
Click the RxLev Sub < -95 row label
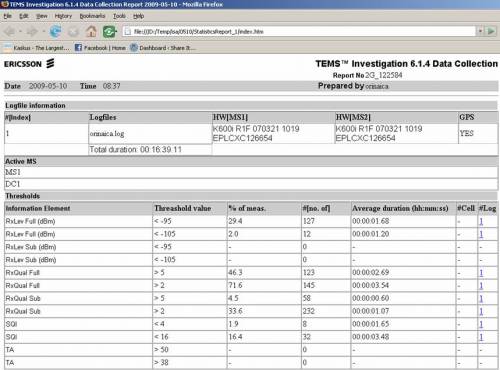[x=31, y=247]
